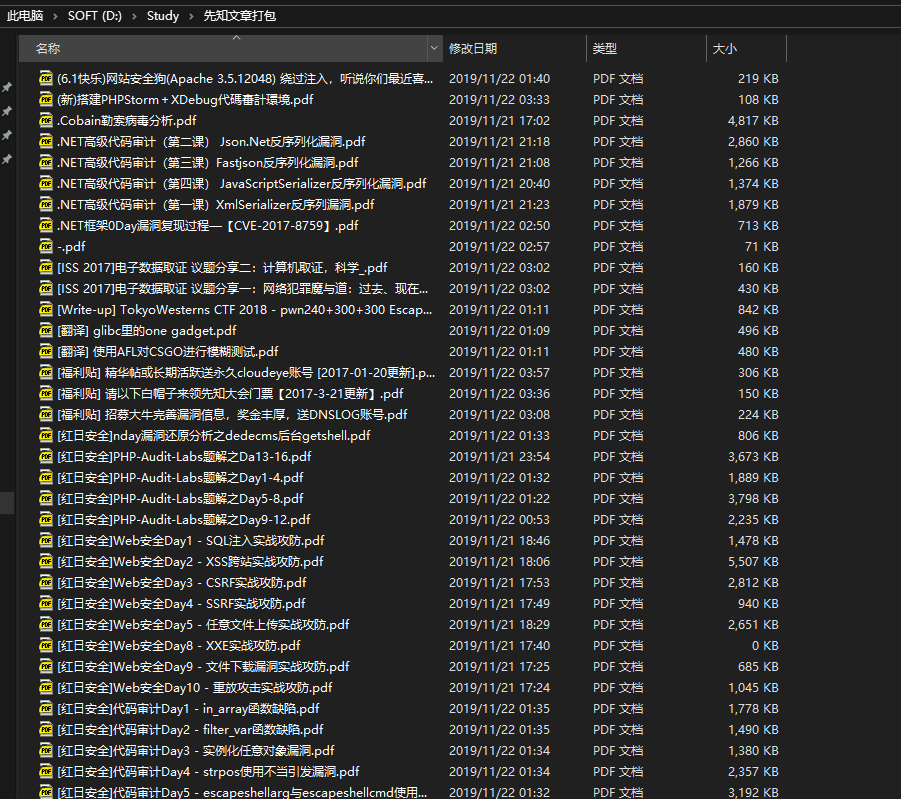Select the PDF icon of PHP-Audit-Labs题解之Da13-16.pdf
Screen dimensions: 901x799
pyautogui.click(x=46, y=456)
